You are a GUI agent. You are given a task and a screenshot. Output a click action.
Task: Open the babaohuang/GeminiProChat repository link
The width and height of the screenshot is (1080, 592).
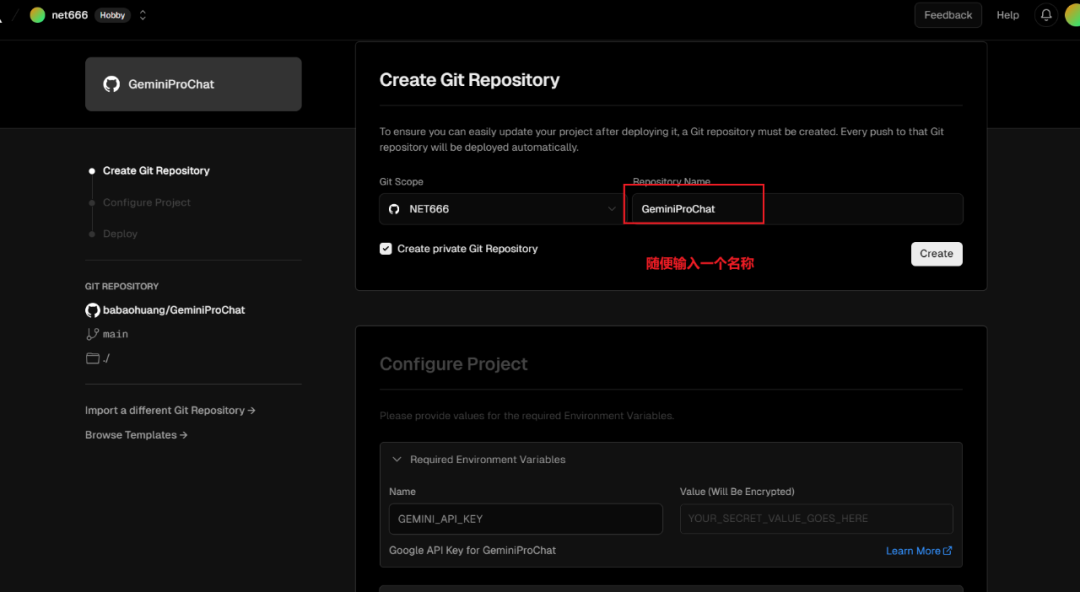point(174,310)
